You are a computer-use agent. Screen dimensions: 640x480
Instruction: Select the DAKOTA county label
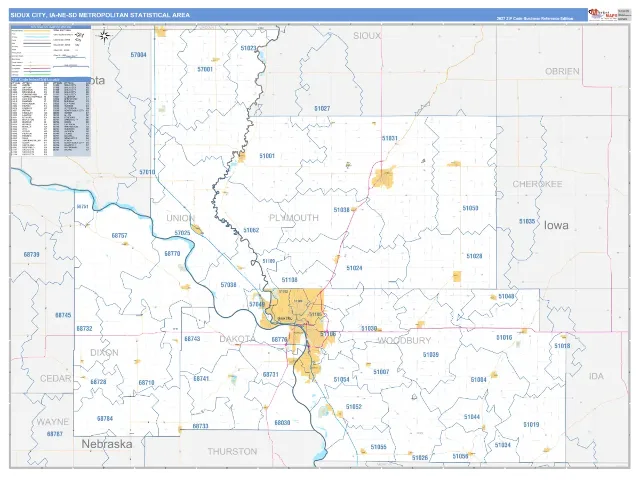238,339
